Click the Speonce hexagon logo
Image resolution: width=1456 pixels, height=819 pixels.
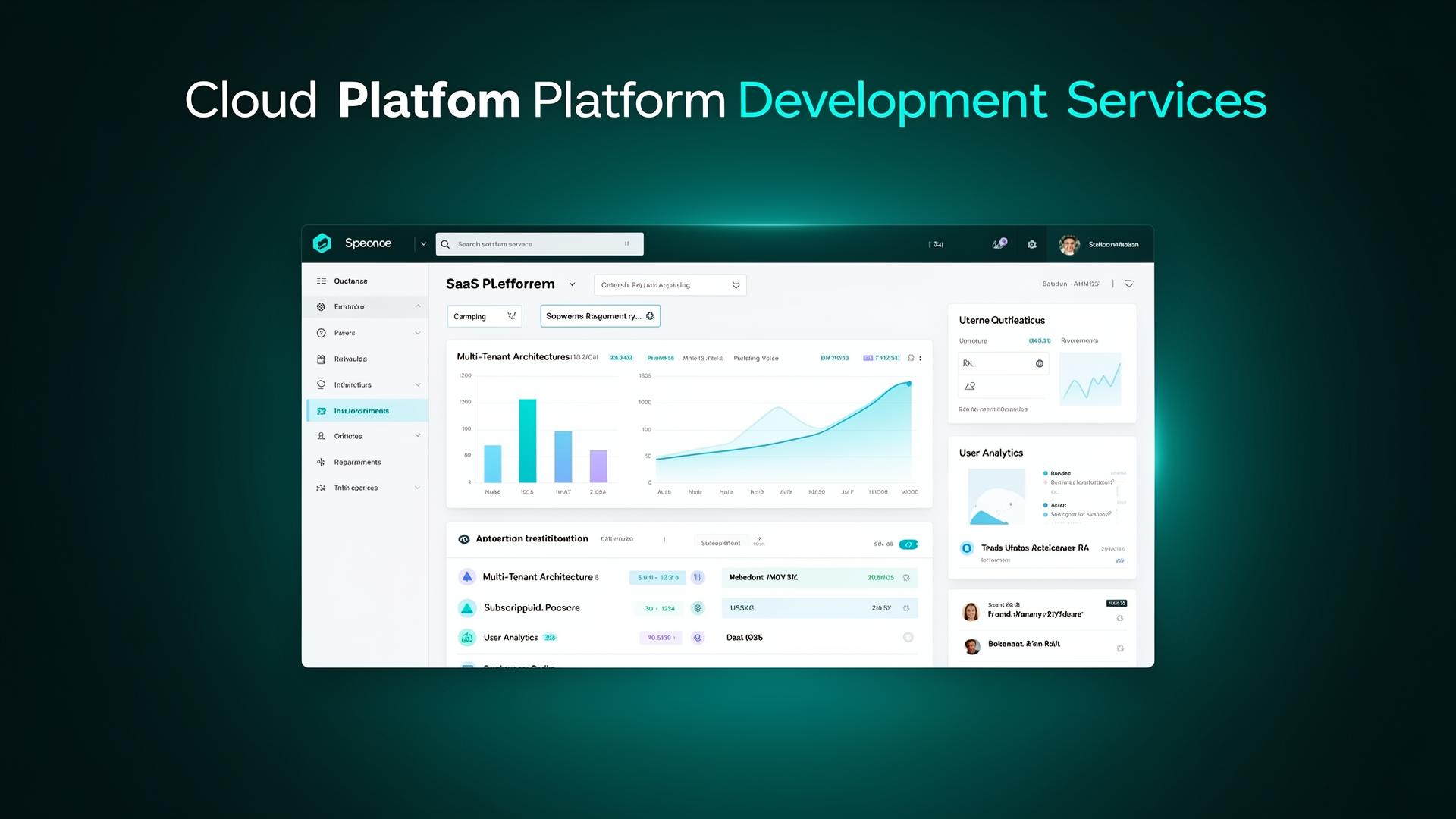click(322, 243)
